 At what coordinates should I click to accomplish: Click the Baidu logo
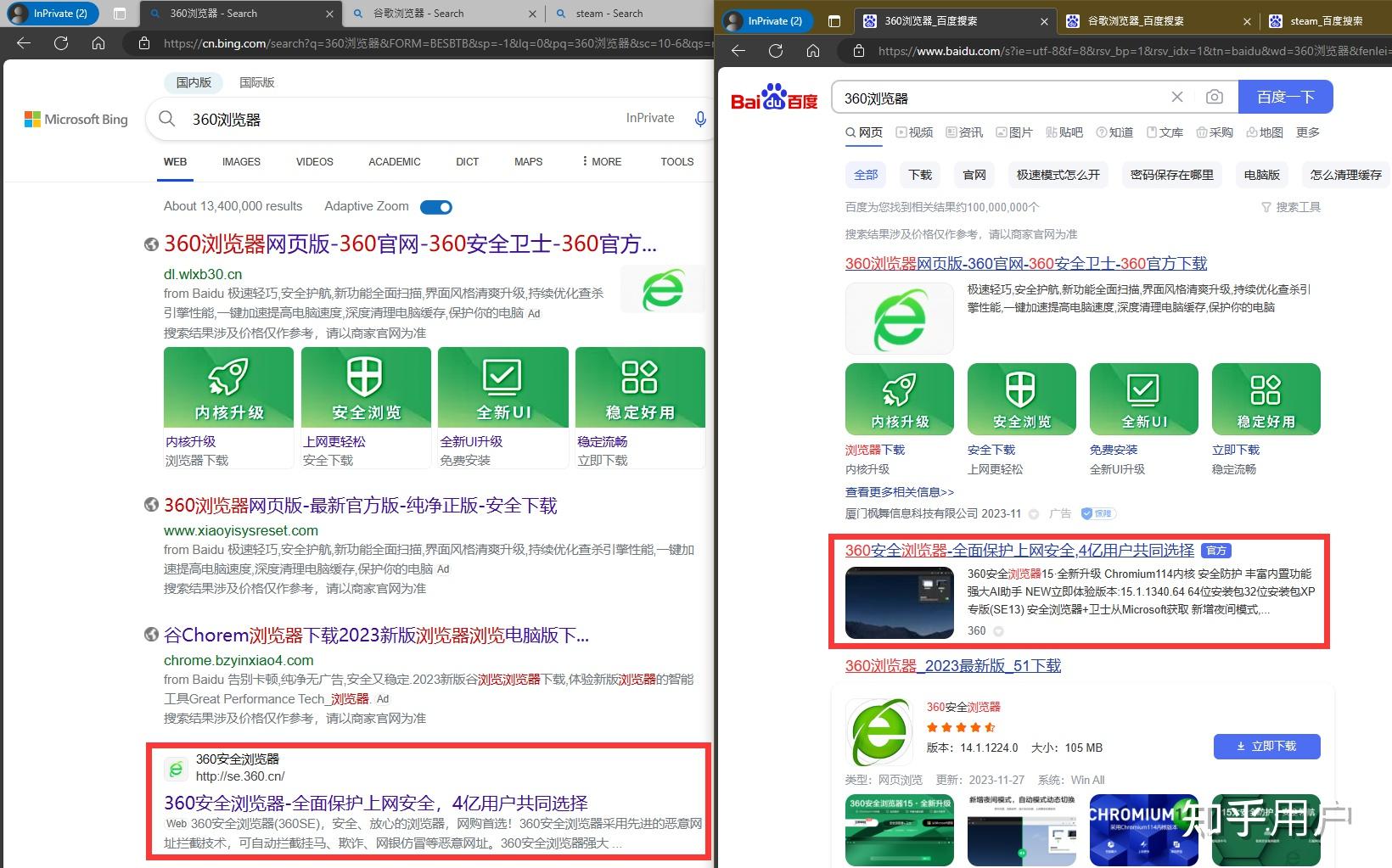pos(774,98)
